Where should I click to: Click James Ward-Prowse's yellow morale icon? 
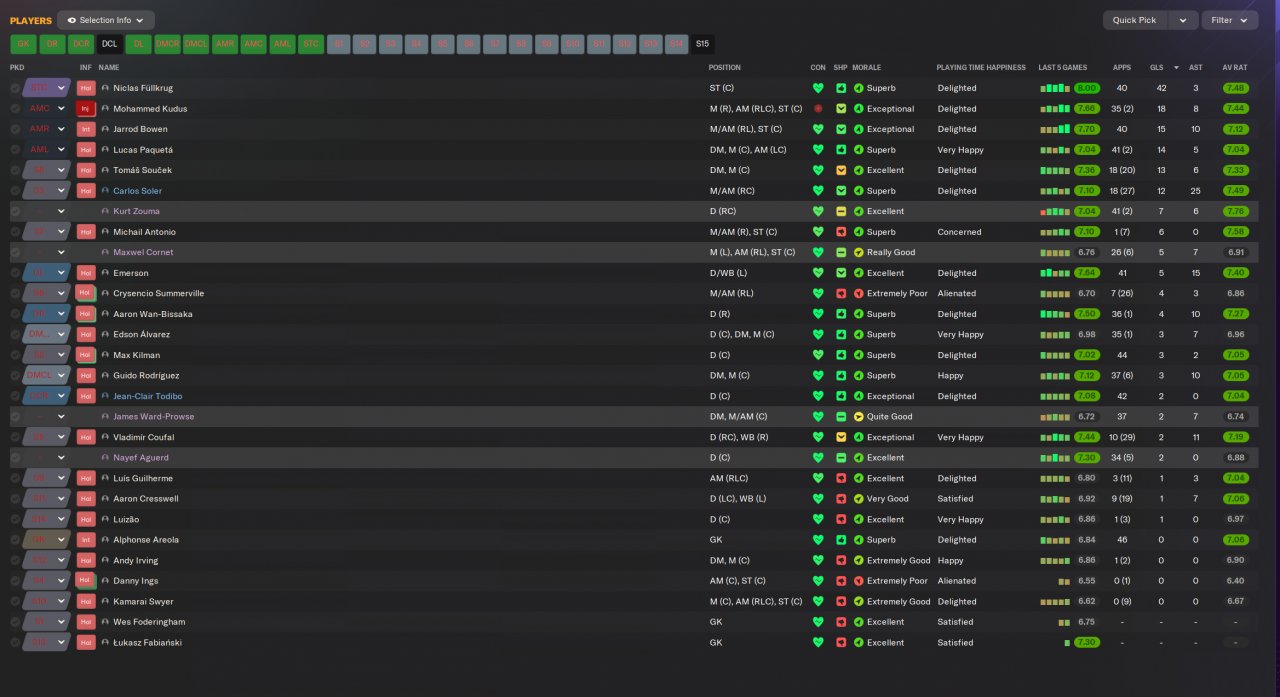tap(858, 417)
